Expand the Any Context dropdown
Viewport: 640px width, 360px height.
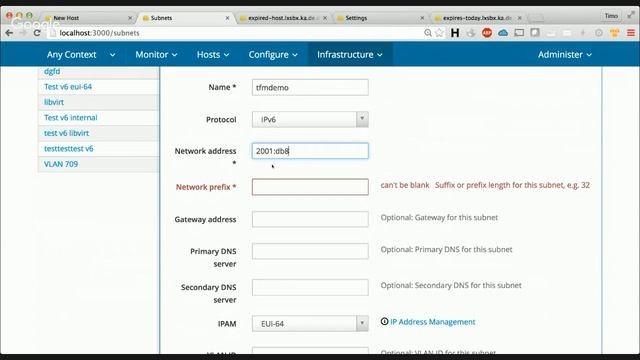coord(80,54)
